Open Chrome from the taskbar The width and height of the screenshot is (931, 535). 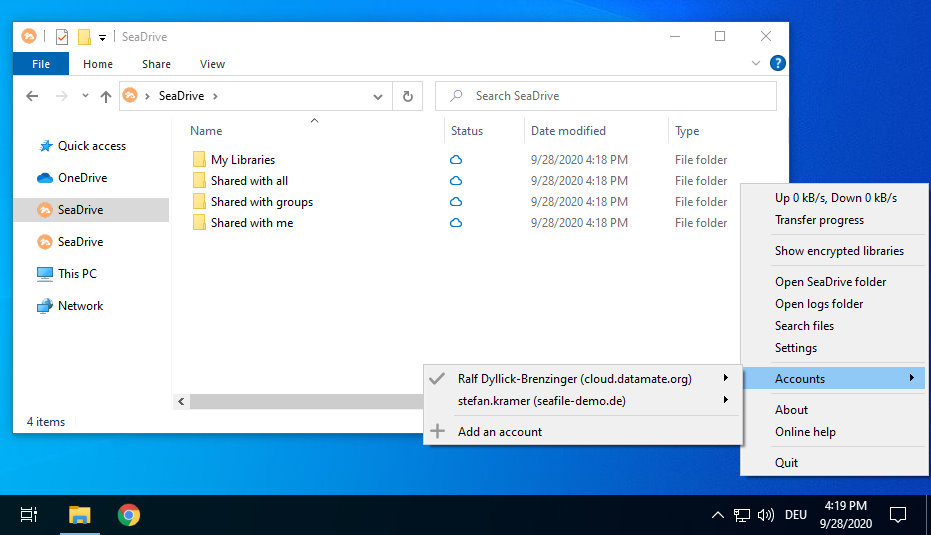[129, 515]
